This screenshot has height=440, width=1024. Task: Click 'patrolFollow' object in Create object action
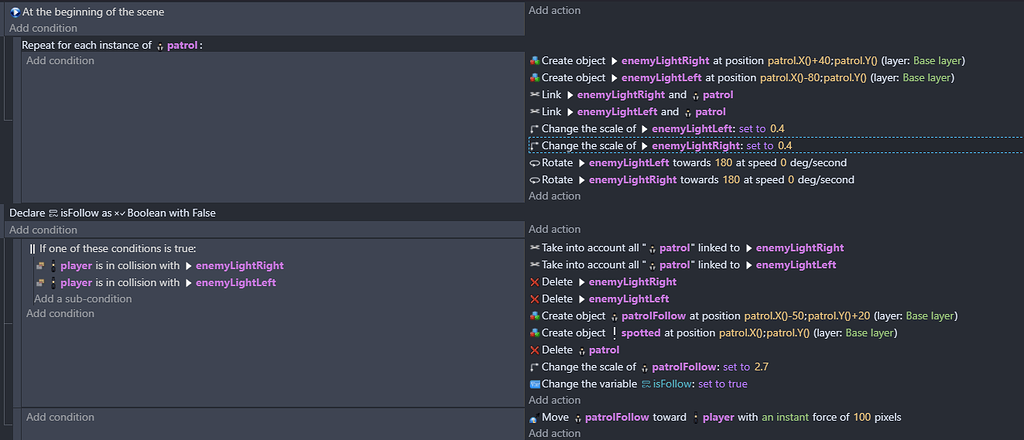point(655,316)
